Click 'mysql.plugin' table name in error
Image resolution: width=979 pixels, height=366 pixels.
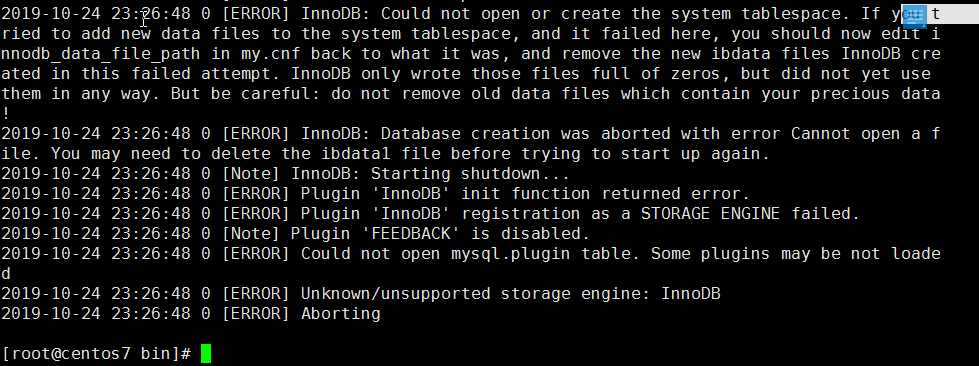[x=511, y=254]
